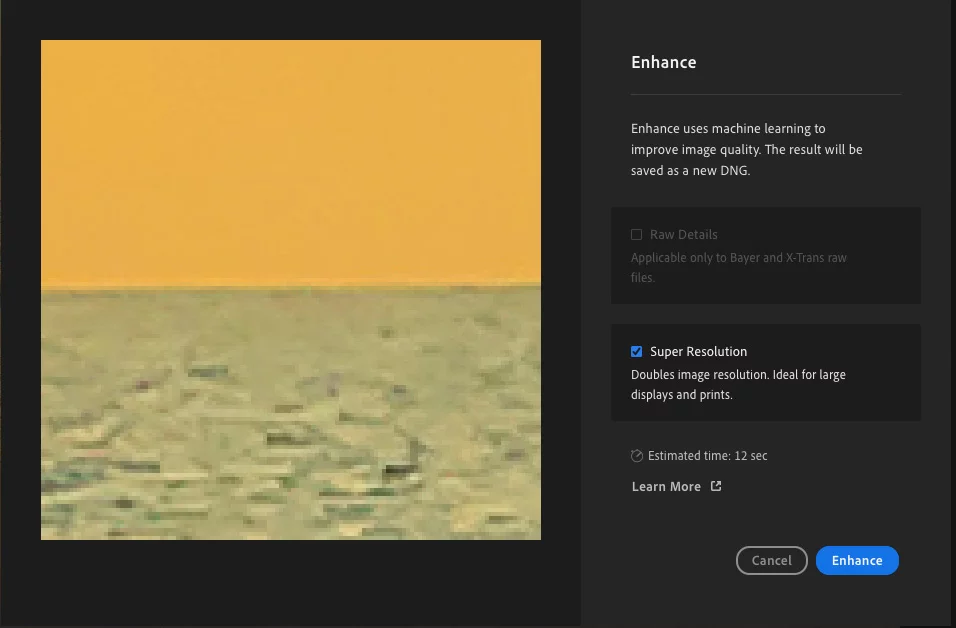
Task: Open the Learn More link
Action: pyautogui.click(x=666, y=487)
